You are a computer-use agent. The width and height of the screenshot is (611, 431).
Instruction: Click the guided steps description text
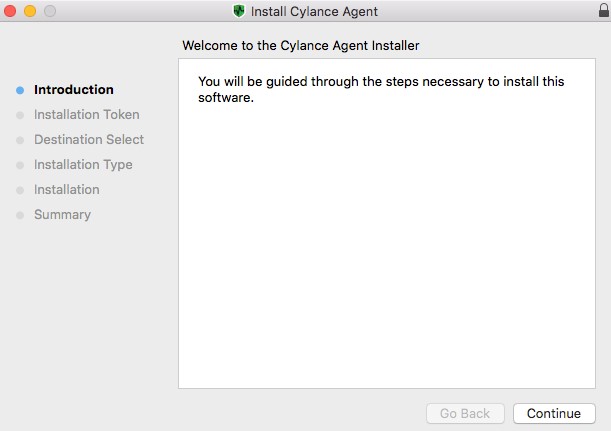(x=381, y=89)
